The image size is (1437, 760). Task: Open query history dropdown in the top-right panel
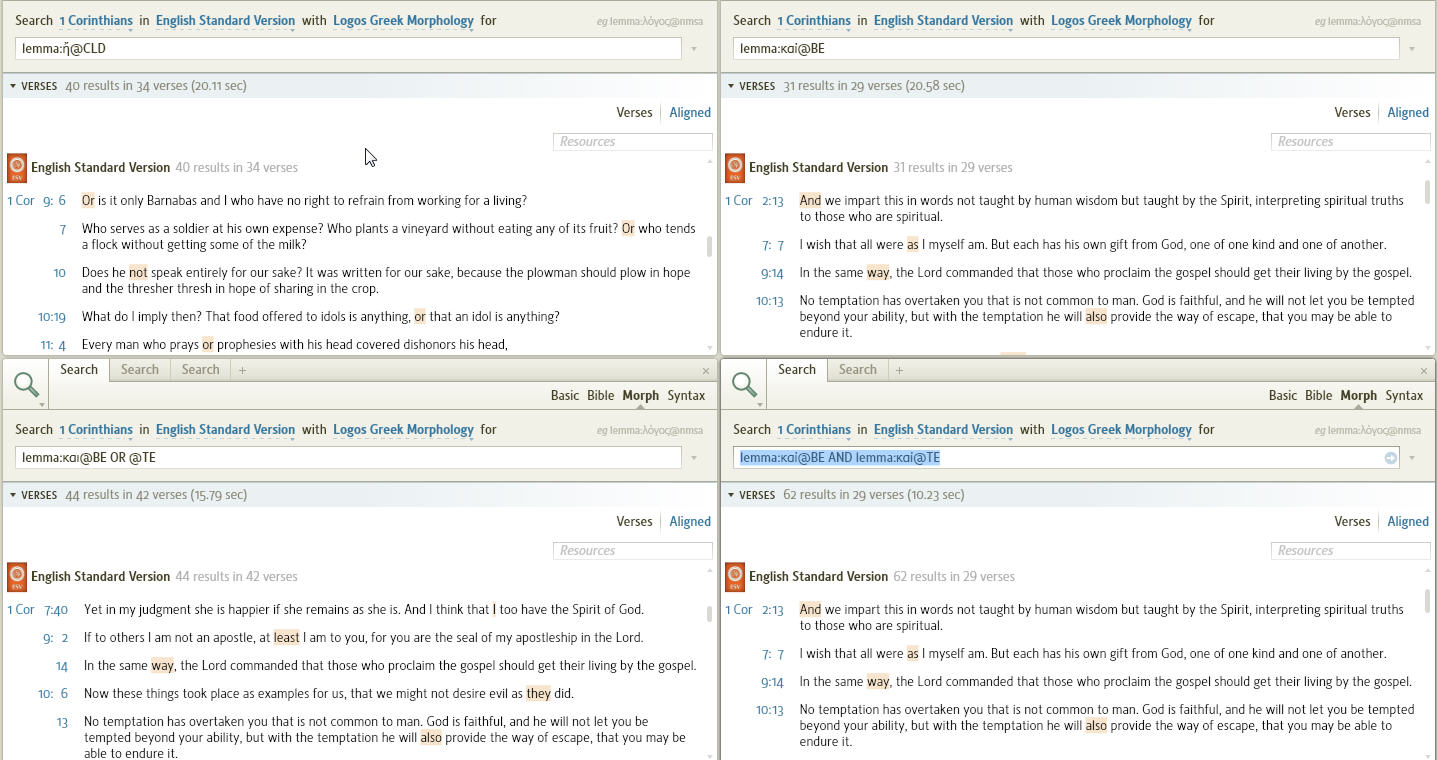1412,49
